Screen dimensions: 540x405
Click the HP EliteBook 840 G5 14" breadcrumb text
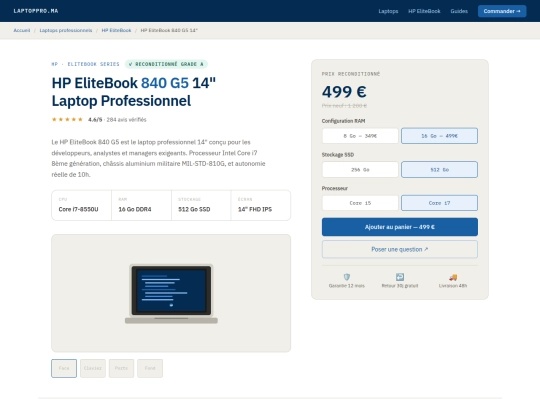tap(169, 30)
